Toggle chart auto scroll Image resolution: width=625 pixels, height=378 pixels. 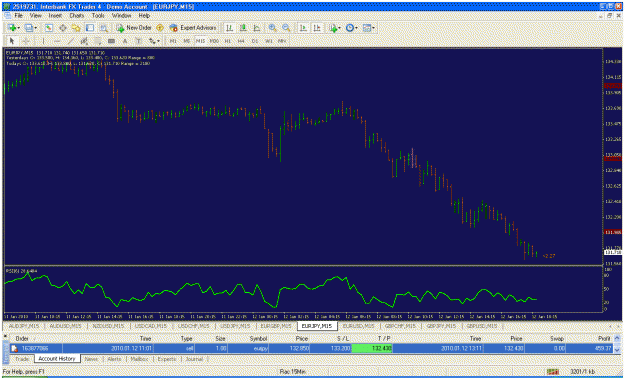pyautogui.click(x=303, y=28)
